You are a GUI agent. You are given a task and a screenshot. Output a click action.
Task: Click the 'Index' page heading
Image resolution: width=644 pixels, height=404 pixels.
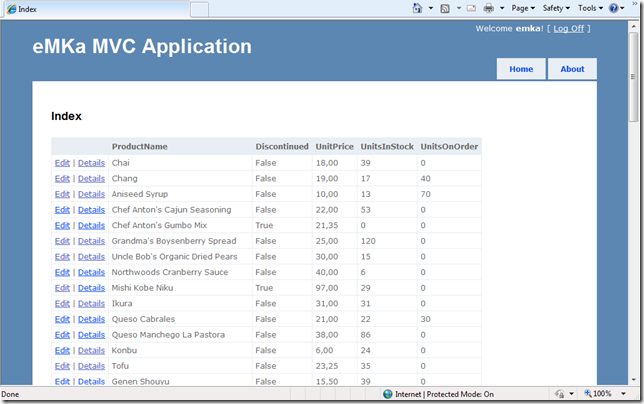click(66, 116)
